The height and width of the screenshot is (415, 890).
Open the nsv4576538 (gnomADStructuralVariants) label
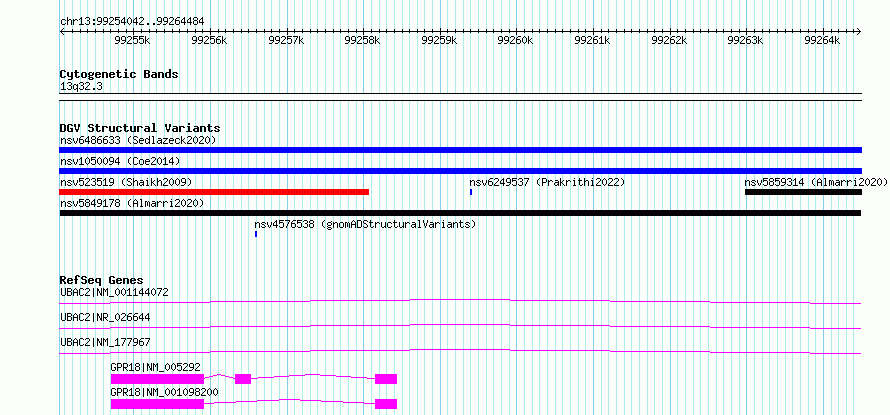point(365,224)
